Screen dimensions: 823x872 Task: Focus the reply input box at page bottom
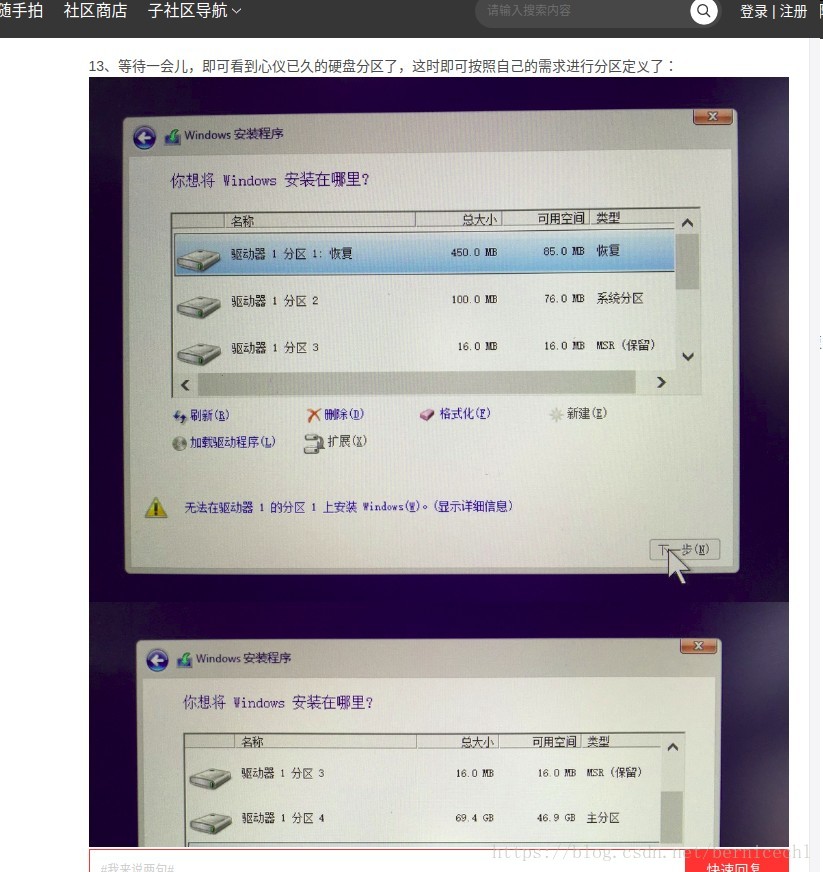coord(387,861)
